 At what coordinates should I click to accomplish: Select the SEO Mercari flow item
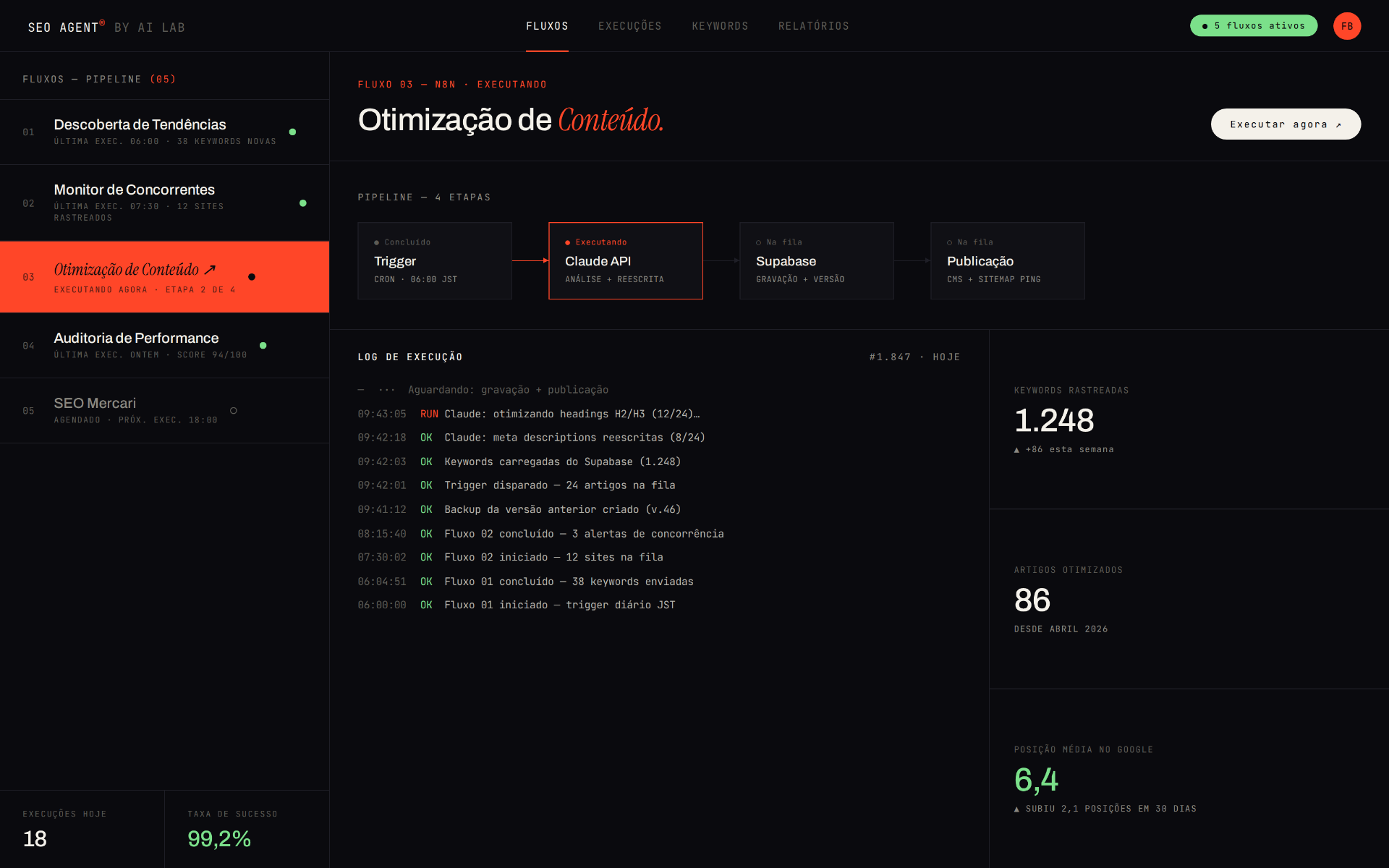(164, 410)
